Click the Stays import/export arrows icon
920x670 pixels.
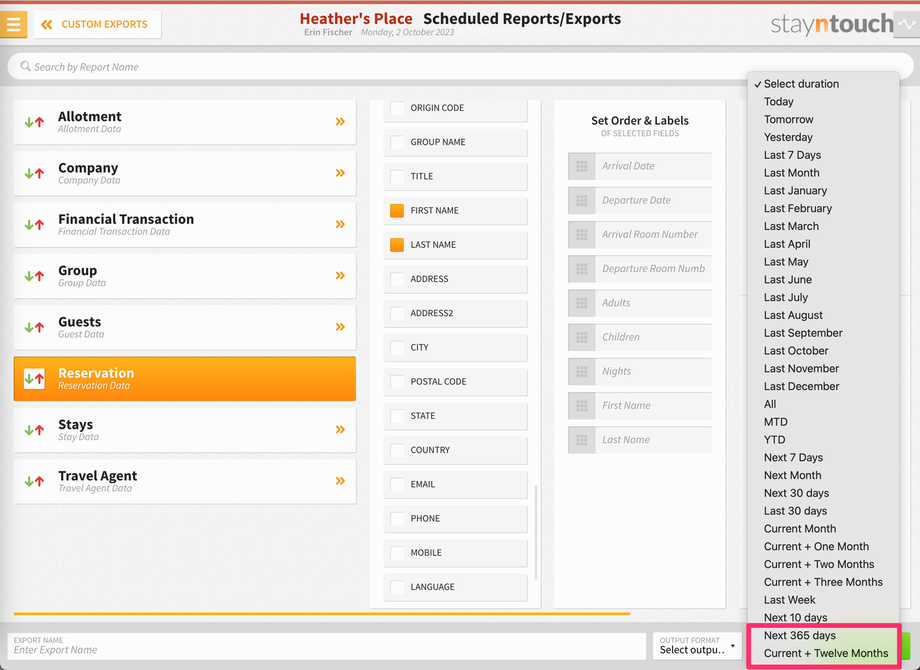(34, 429)
